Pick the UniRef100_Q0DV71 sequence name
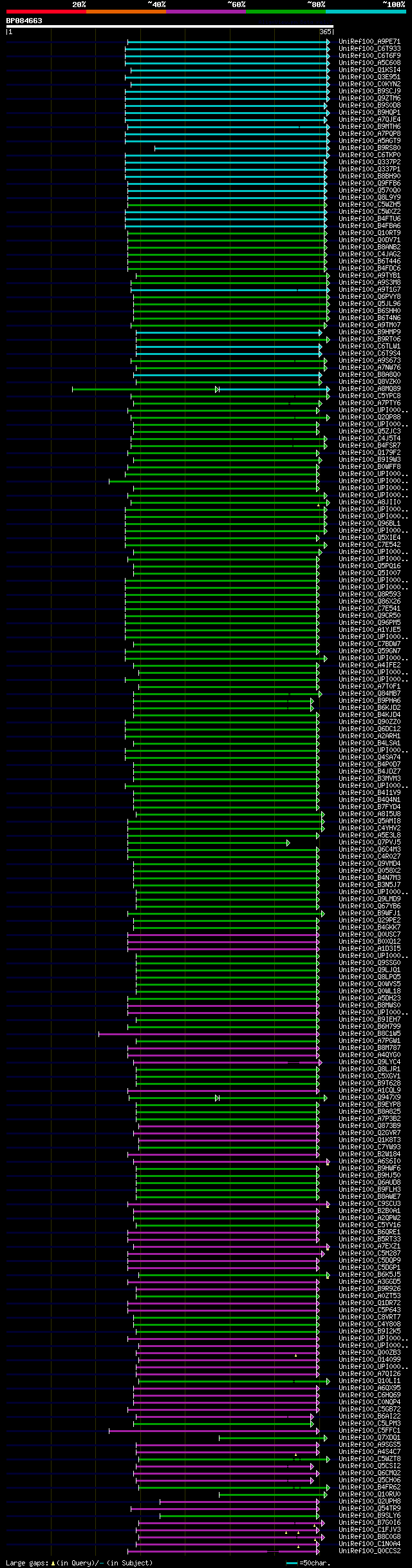The height and width of the screenshot is (1568, 412). pyautogui.click(x=370, y=240)
